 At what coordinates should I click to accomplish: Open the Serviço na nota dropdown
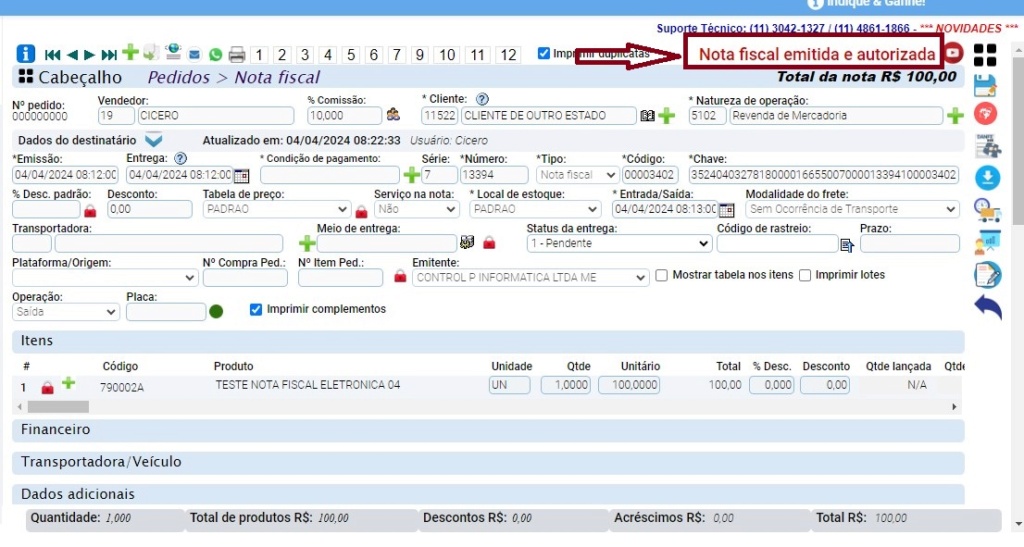(416, 210)
